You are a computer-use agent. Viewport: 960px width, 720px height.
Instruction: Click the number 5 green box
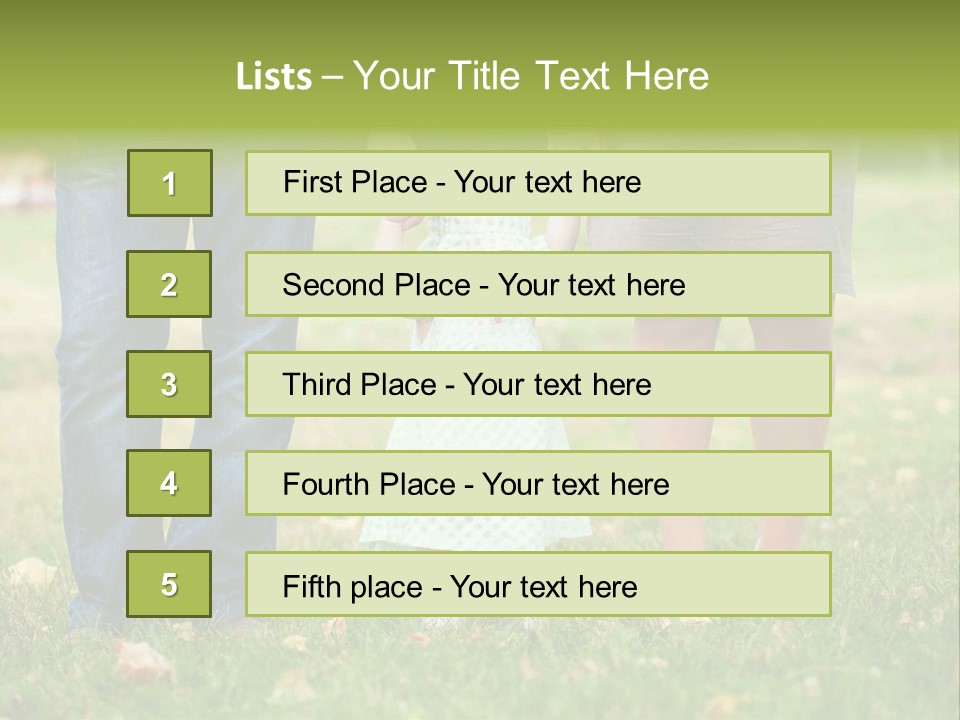click(x=169, y=584)
